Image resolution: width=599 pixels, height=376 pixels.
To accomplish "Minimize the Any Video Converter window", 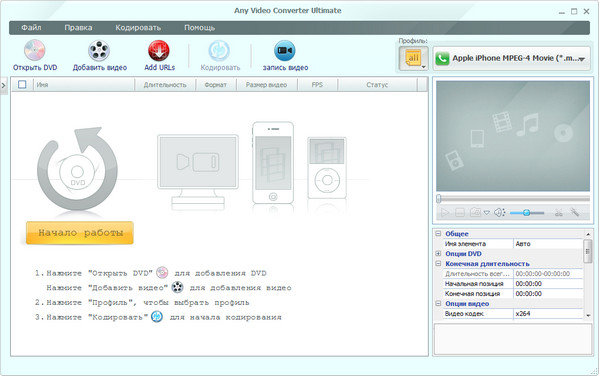I will coord(562,12).
